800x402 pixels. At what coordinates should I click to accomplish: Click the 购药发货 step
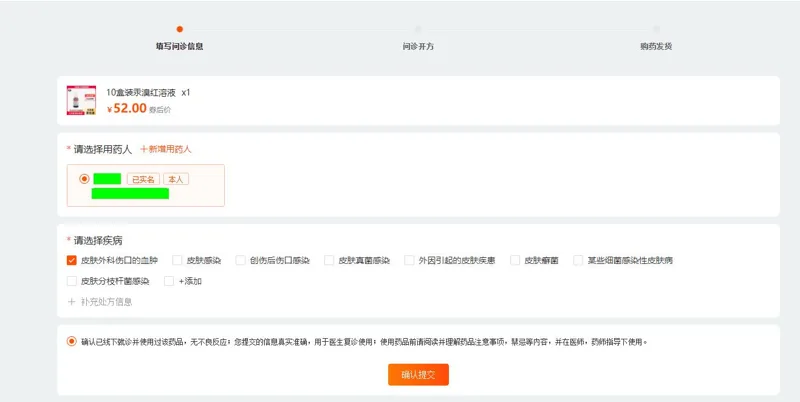(x=656, y=46)
